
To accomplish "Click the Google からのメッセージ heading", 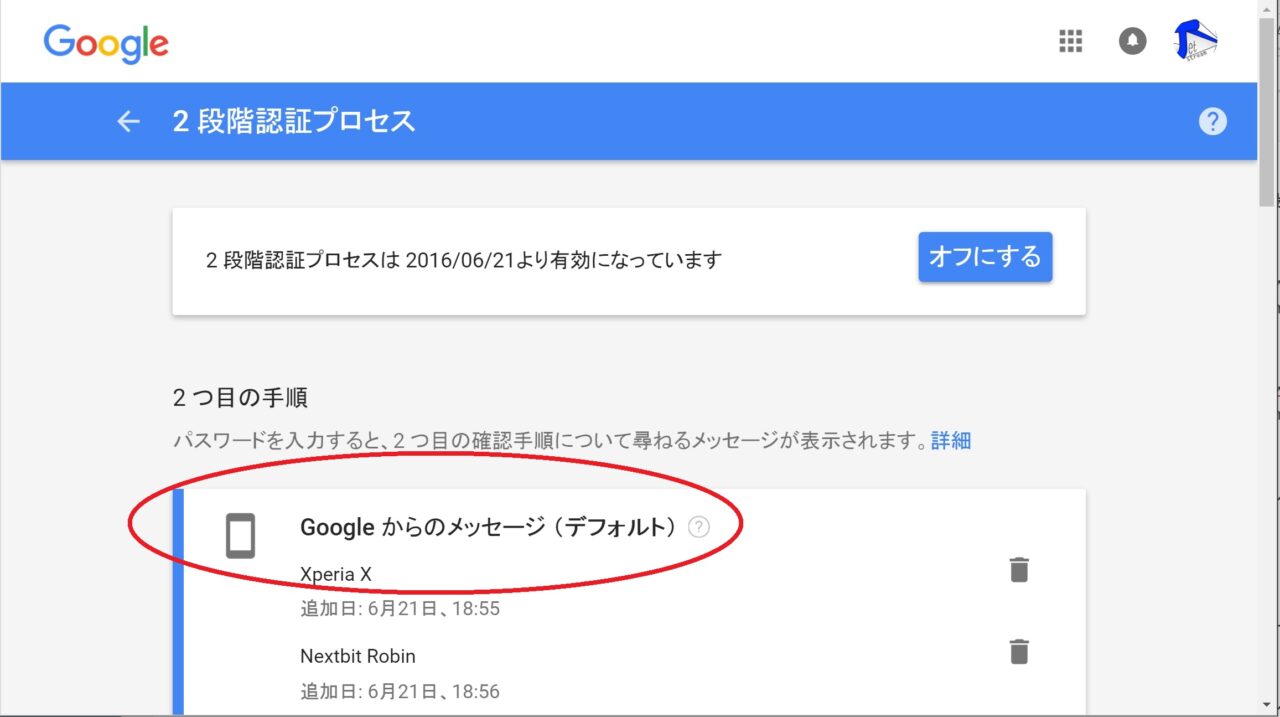I will coord(488,527).
